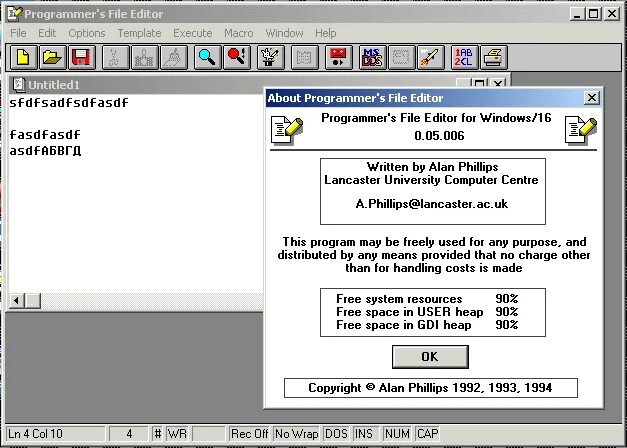Close the About Programmer's File Editor dialog
This screenshot has width=627, height=448.
[x=591, y=98]
